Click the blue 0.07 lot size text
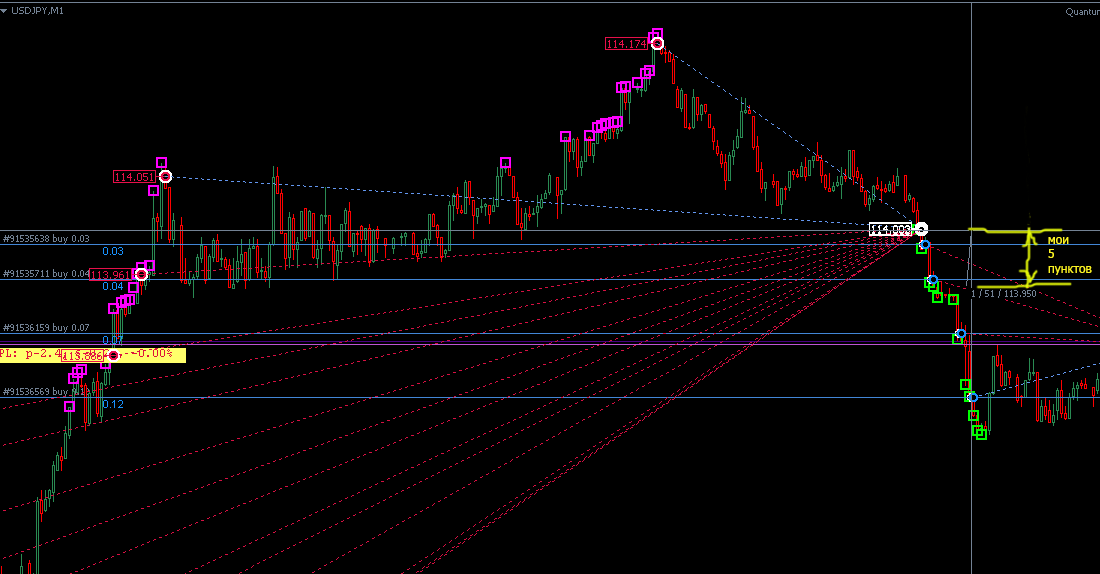 coord(113,340)
